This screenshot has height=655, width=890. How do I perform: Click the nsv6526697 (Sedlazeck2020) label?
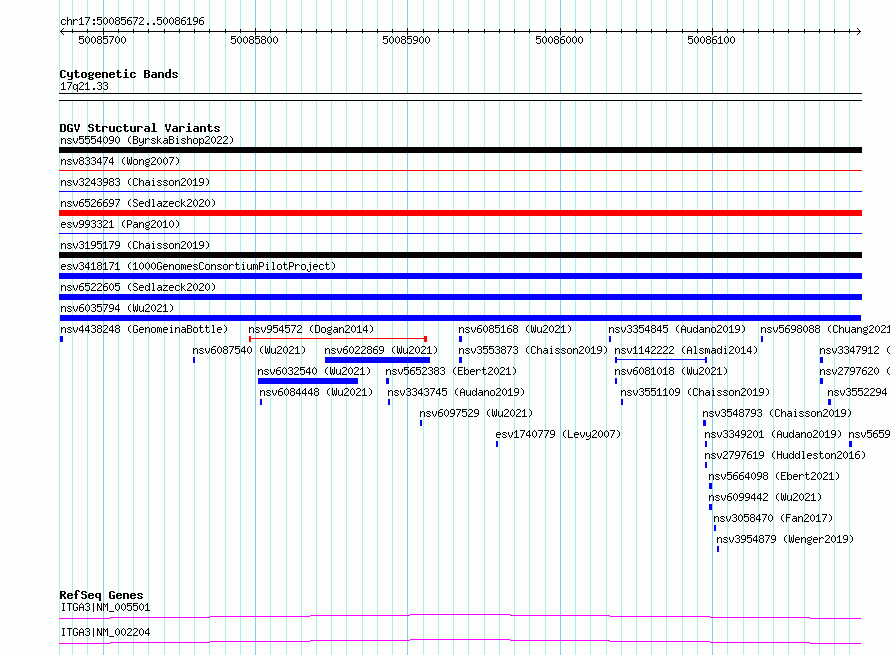click(138, 203)
